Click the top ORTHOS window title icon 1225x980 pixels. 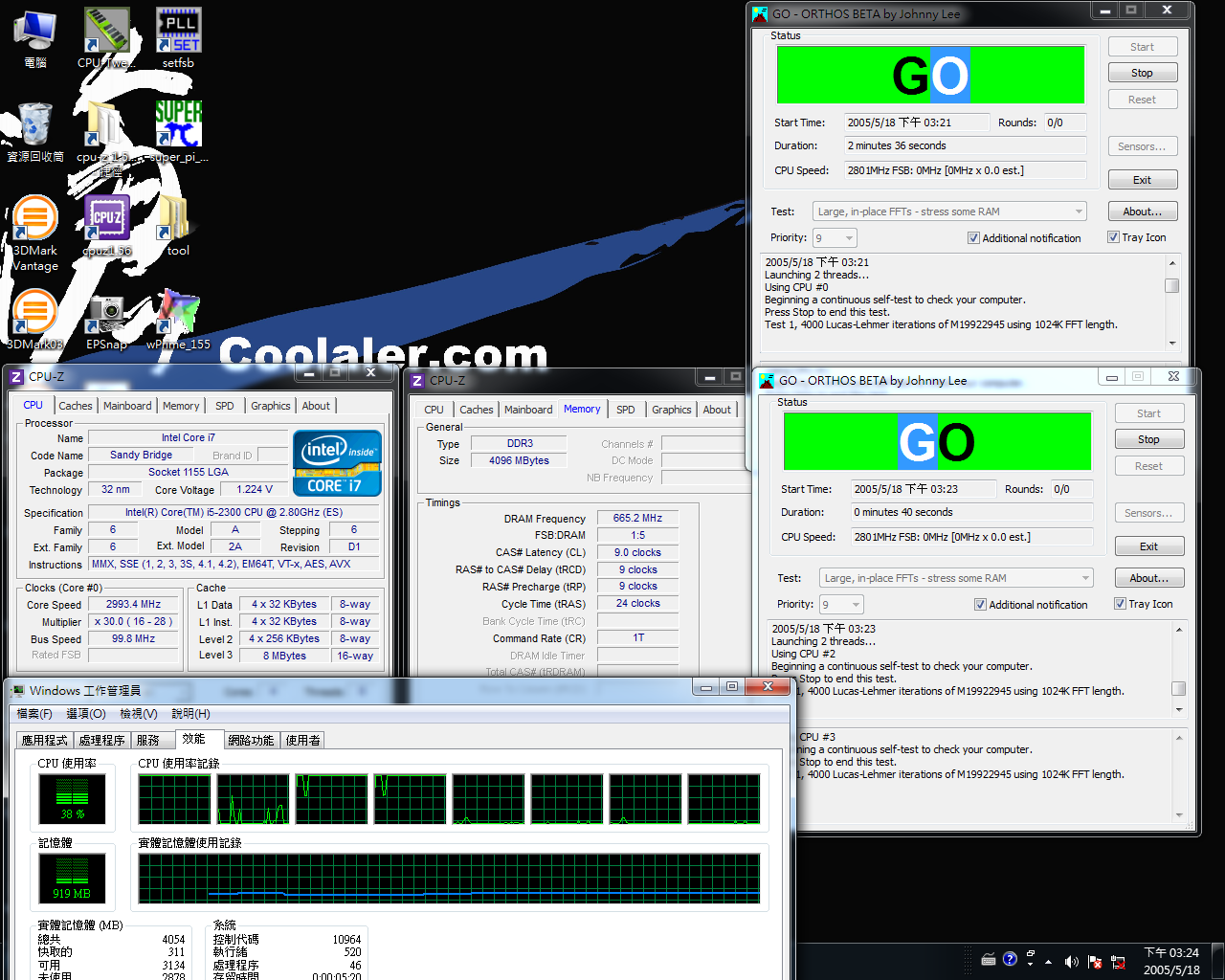(760, 13)
